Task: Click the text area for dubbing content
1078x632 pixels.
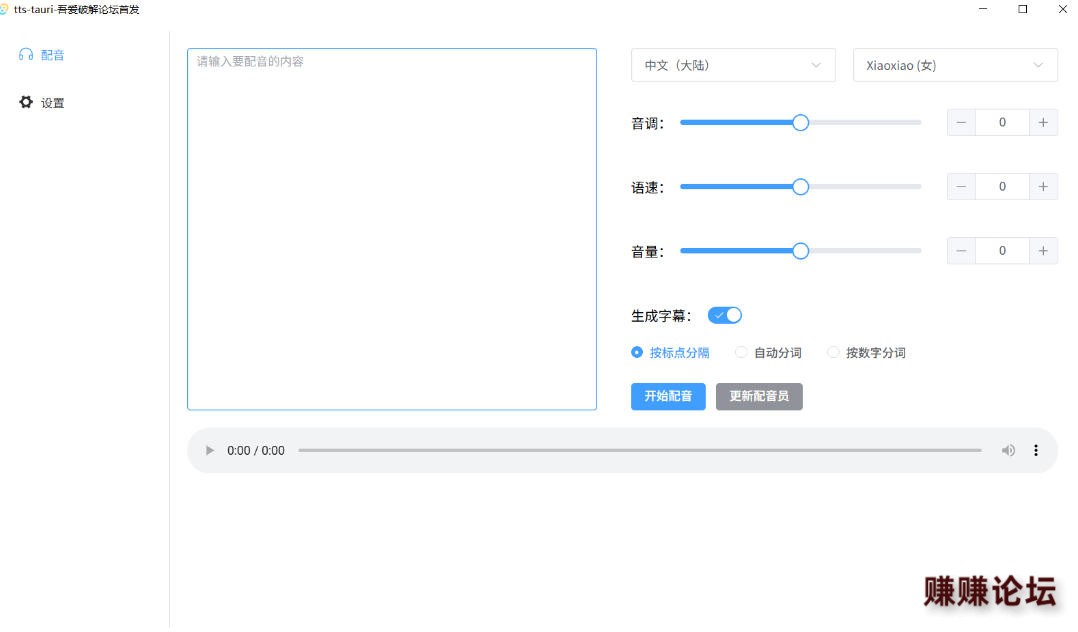Action: (x=392, y=229)
